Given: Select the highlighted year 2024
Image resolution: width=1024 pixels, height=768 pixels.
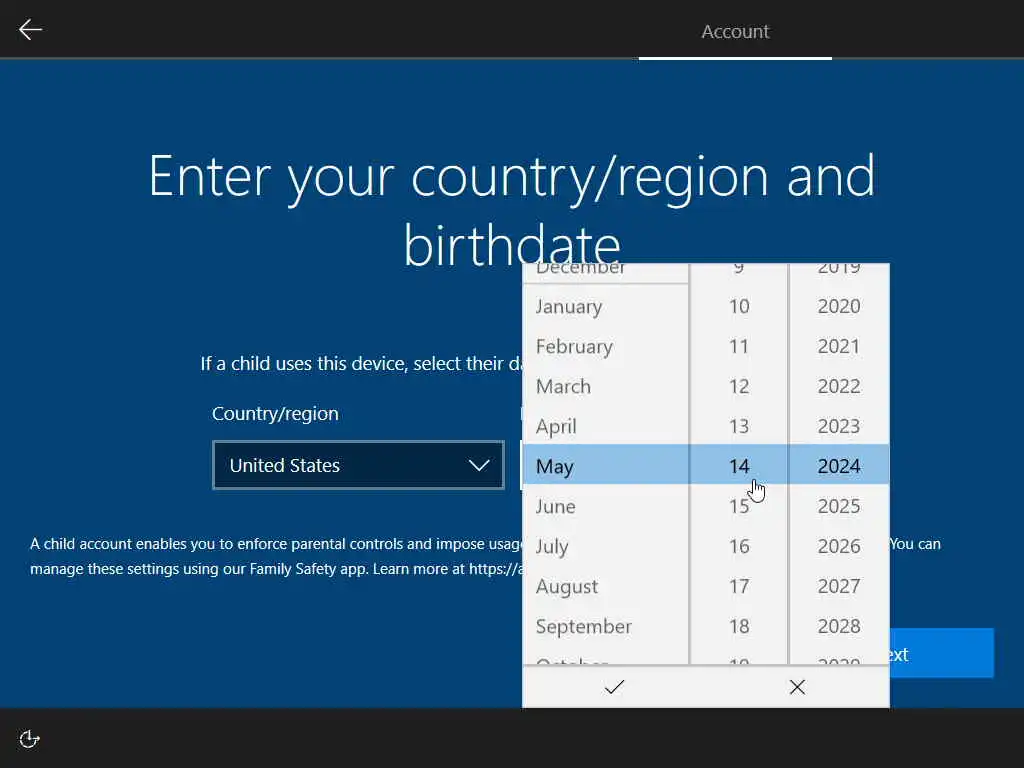Looking at the screenshot, I should (839, 466).
